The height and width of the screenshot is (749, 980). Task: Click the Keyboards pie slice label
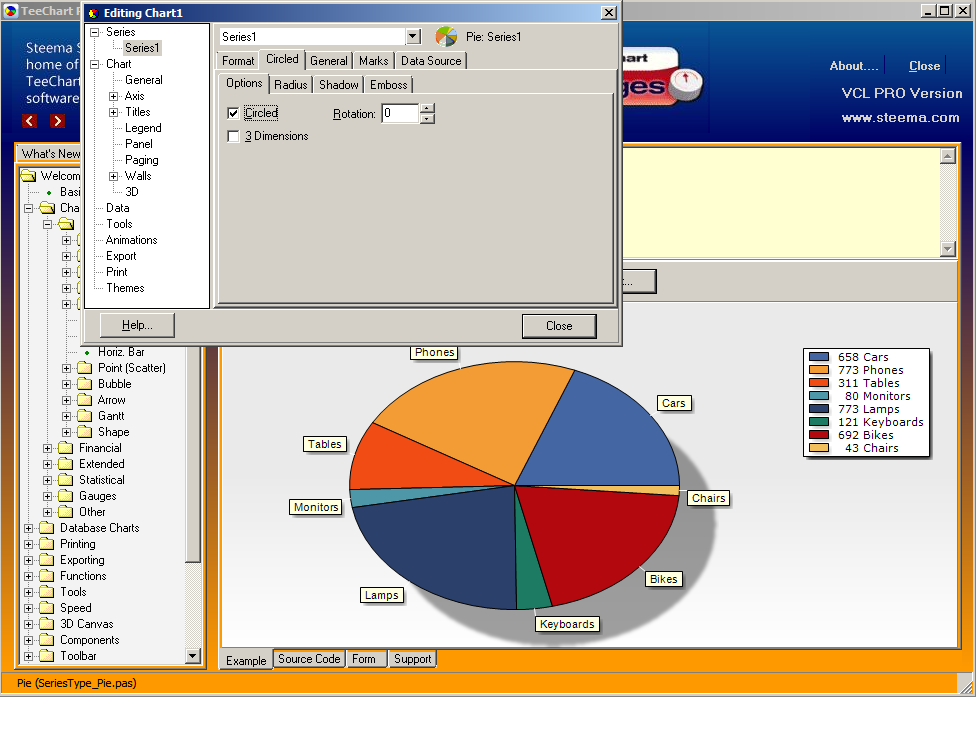coord(567,624)
